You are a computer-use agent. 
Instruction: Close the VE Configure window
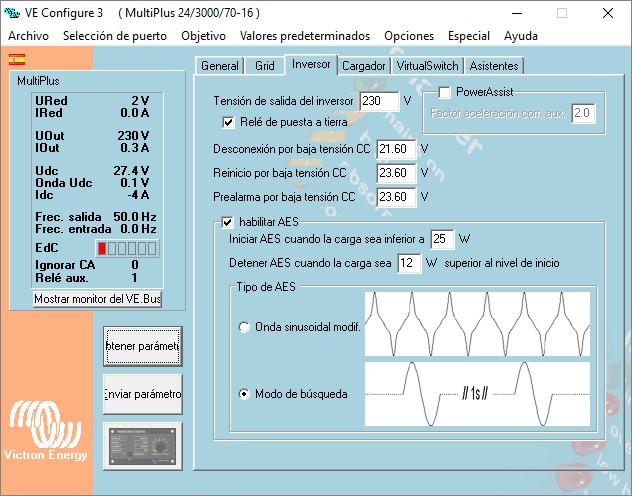click(608, 13)
